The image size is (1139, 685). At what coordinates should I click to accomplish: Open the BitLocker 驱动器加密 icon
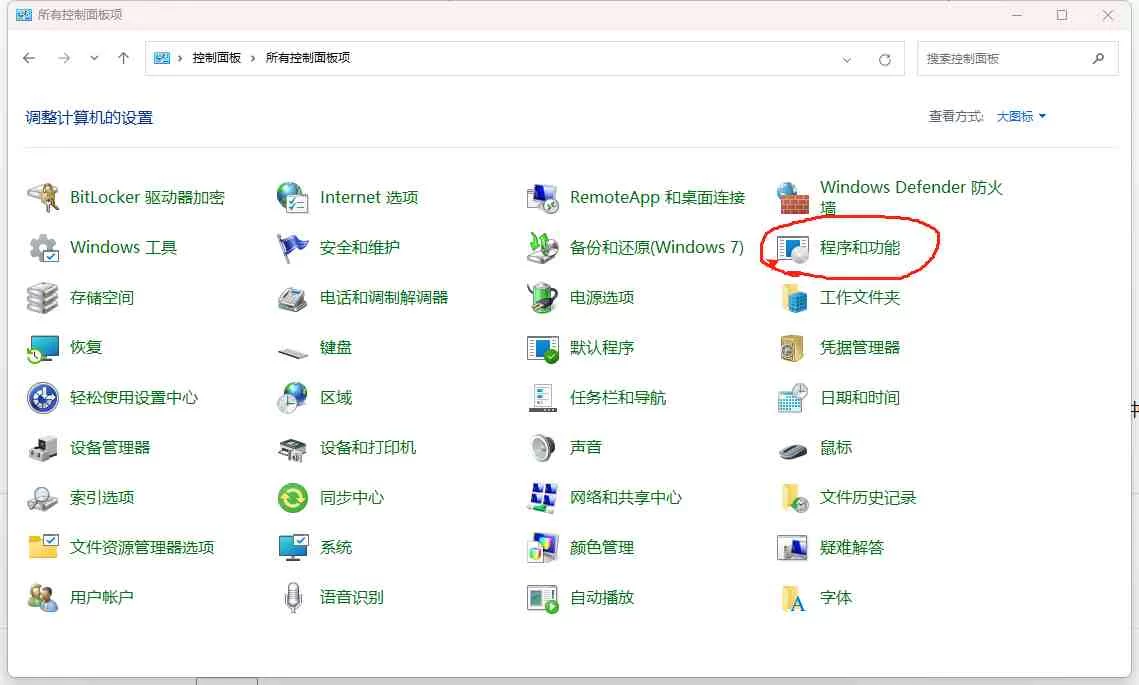(43, 197)
